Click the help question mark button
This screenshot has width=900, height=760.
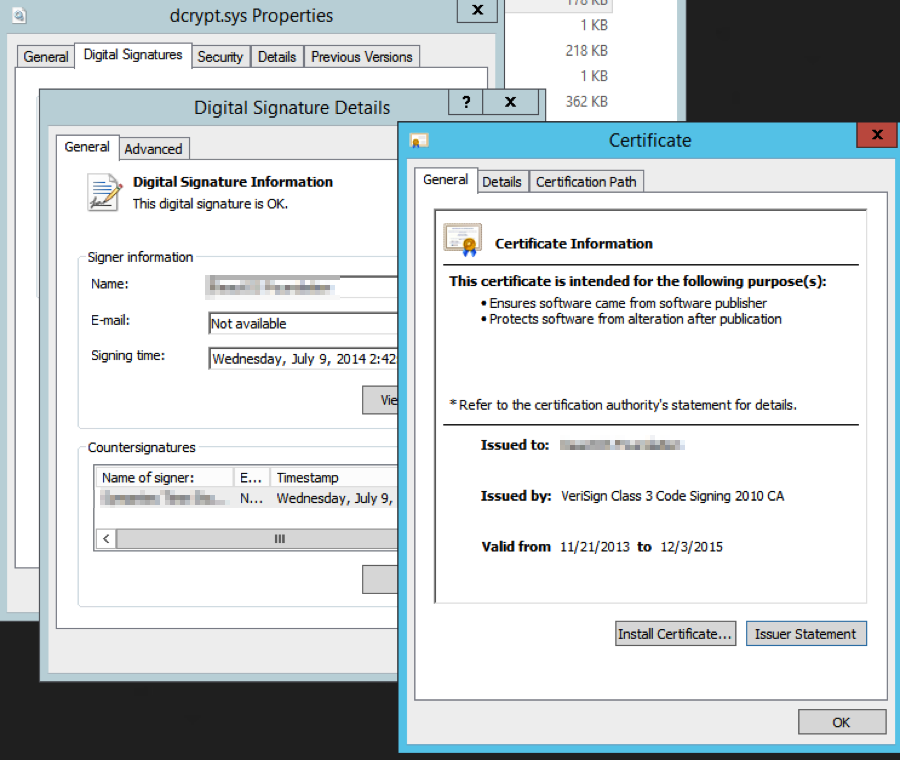pos(465,102)
